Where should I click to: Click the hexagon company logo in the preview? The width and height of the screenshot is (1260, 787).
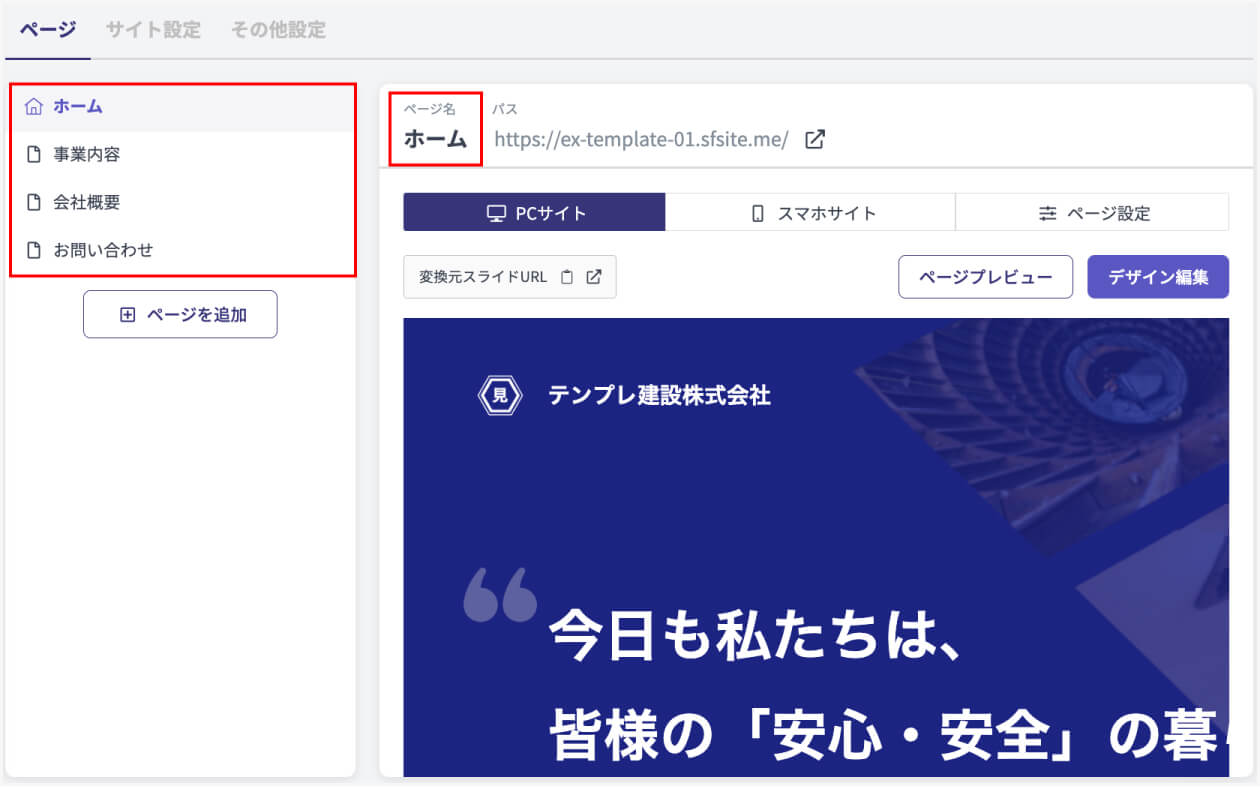[x=500, y=396]
